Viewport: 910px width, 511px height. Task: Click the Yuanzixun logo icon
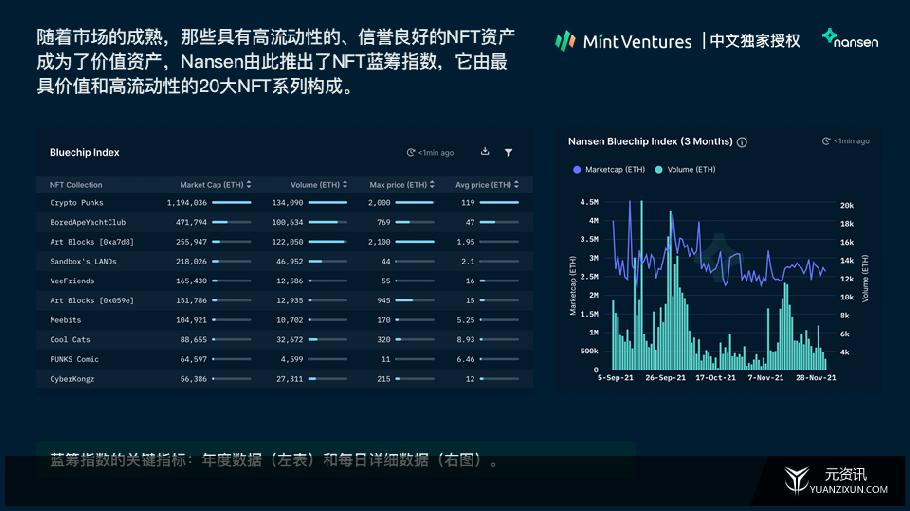tap(797, 480)
